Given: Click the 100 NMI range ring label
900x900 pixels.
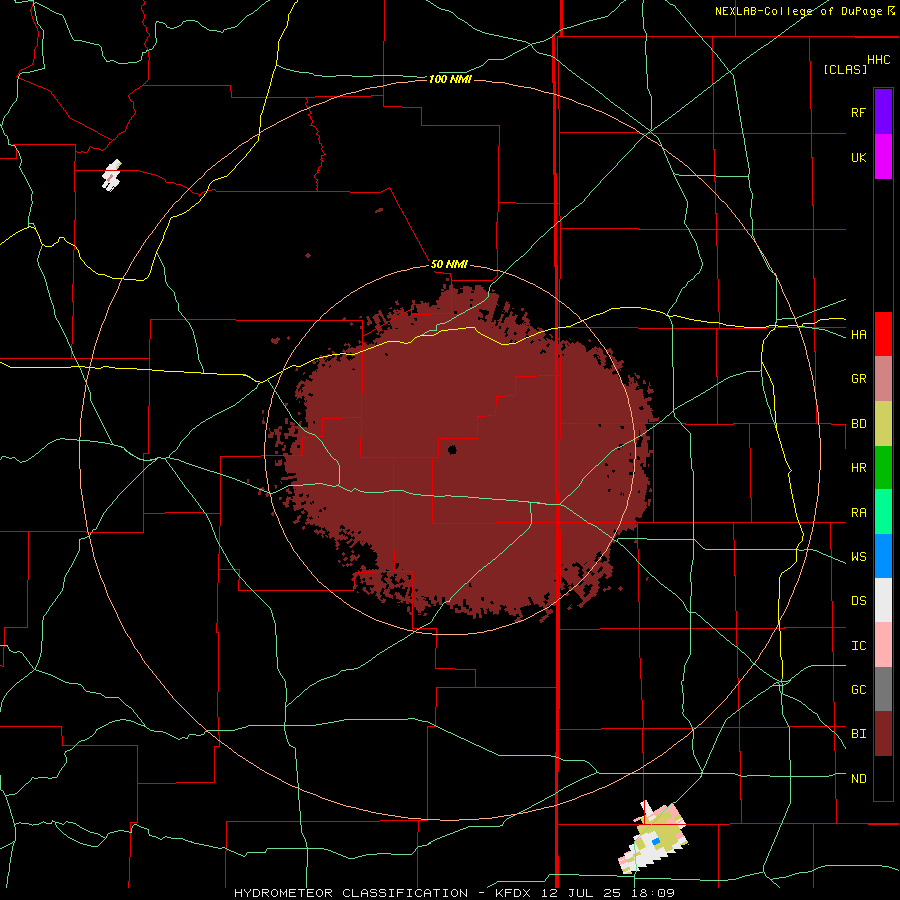Looking at the screenshot, I should [450, 79].
